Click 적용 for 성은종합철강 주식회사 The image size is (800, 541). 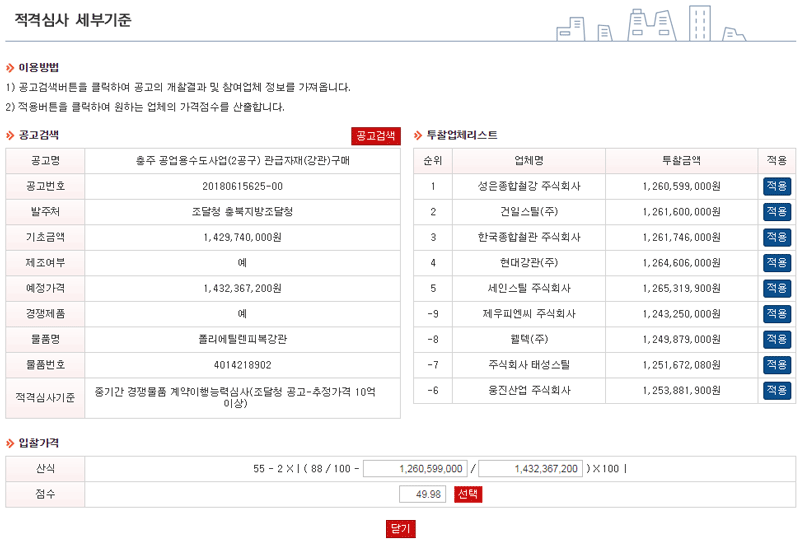pos(776,186)
